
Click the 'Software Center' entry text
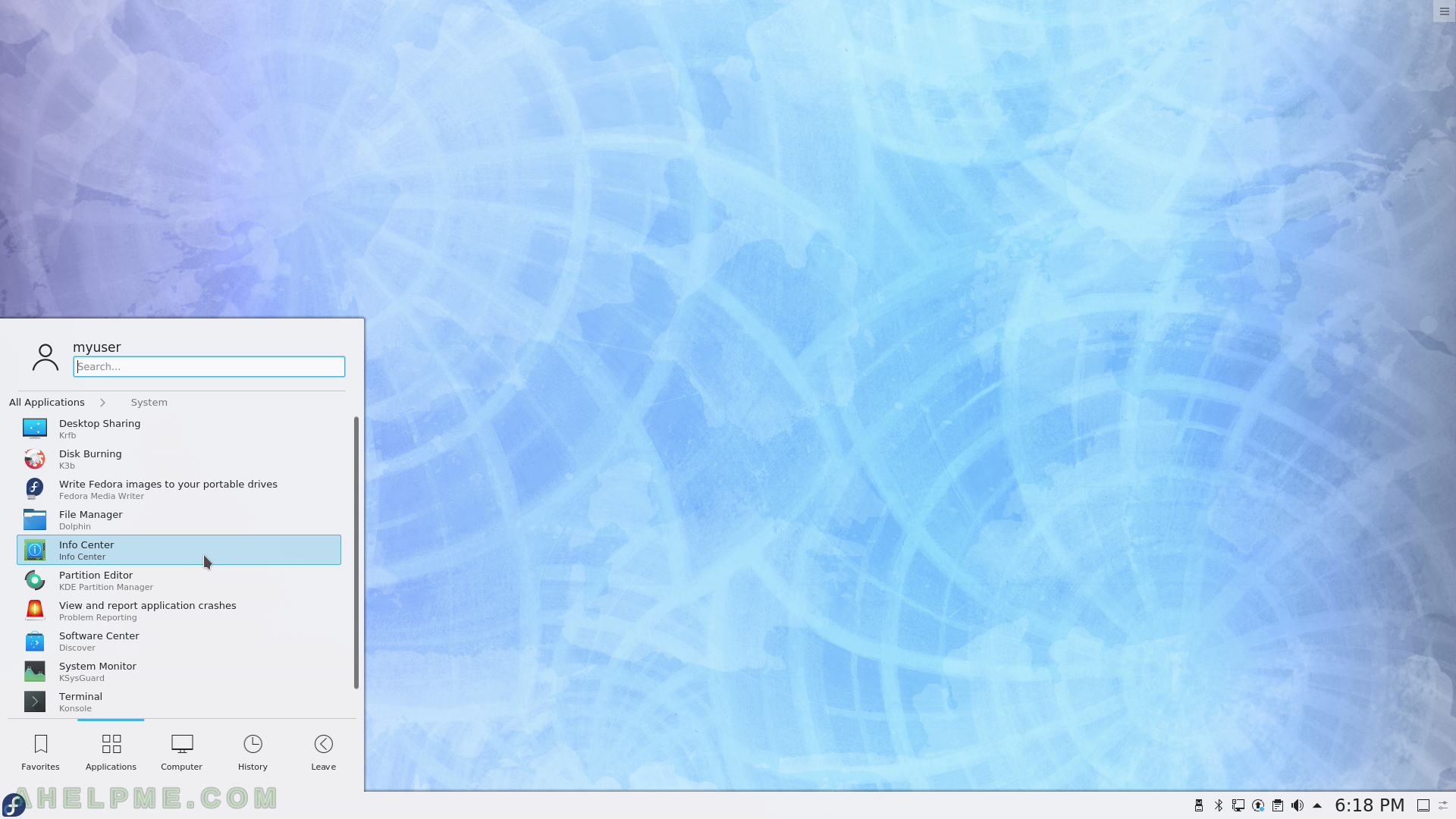(99, 636)
